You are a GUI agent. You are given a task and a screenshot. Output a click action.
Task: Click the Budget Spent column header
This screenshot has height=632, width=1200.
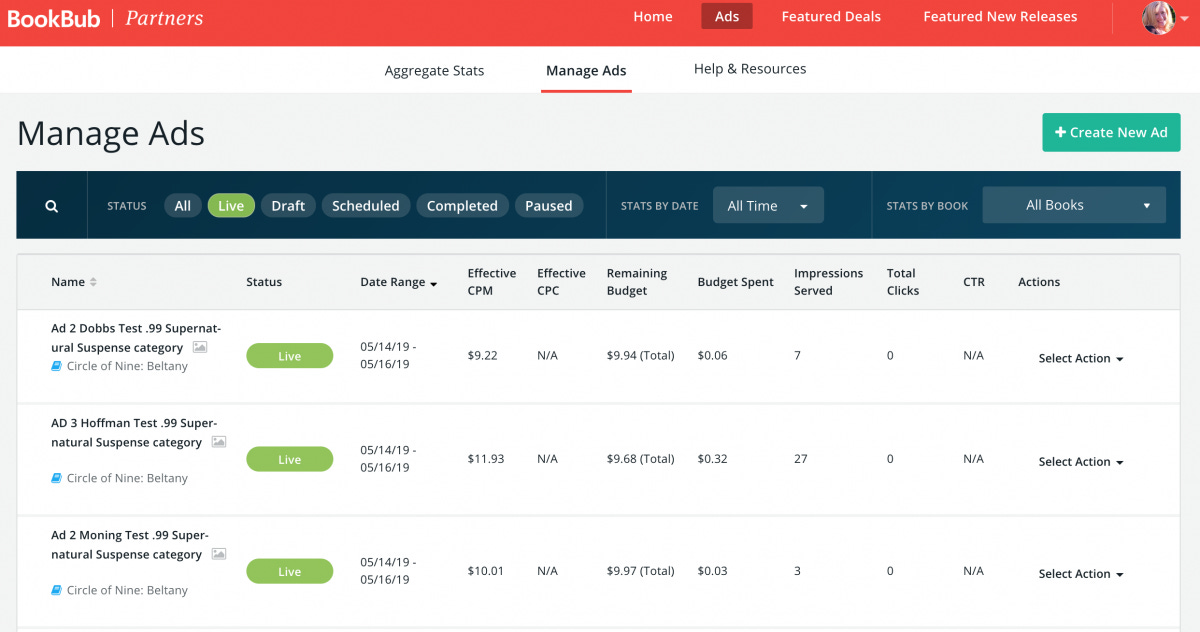pyautogui.click(x=736, y=282)
